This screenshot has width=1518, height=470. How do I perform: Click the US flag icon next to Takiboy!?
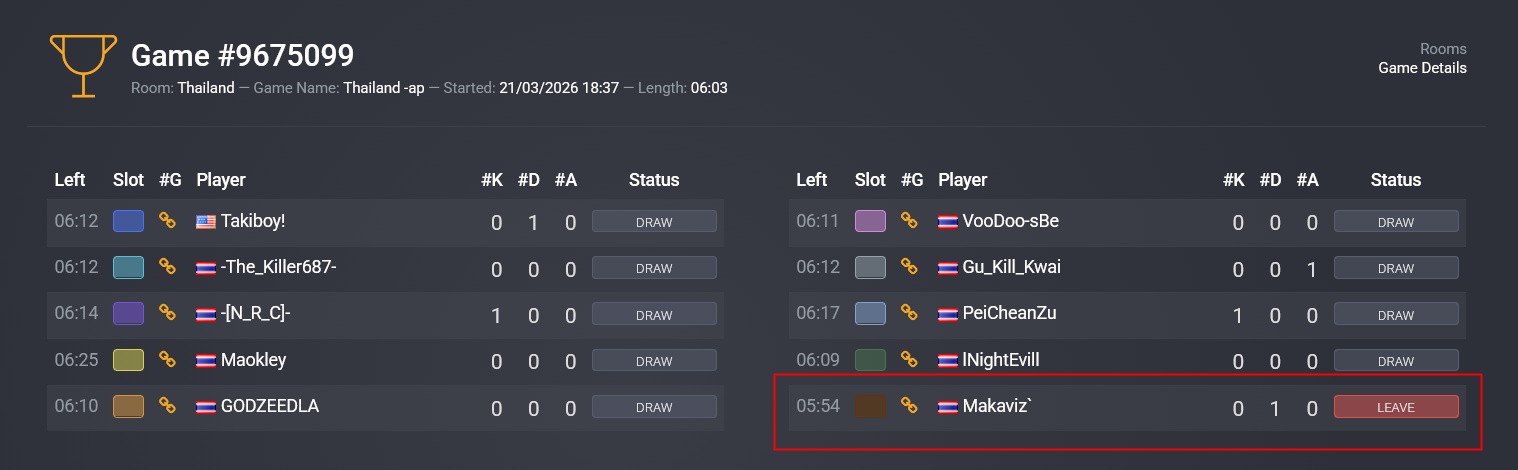[x=206, y=222]
